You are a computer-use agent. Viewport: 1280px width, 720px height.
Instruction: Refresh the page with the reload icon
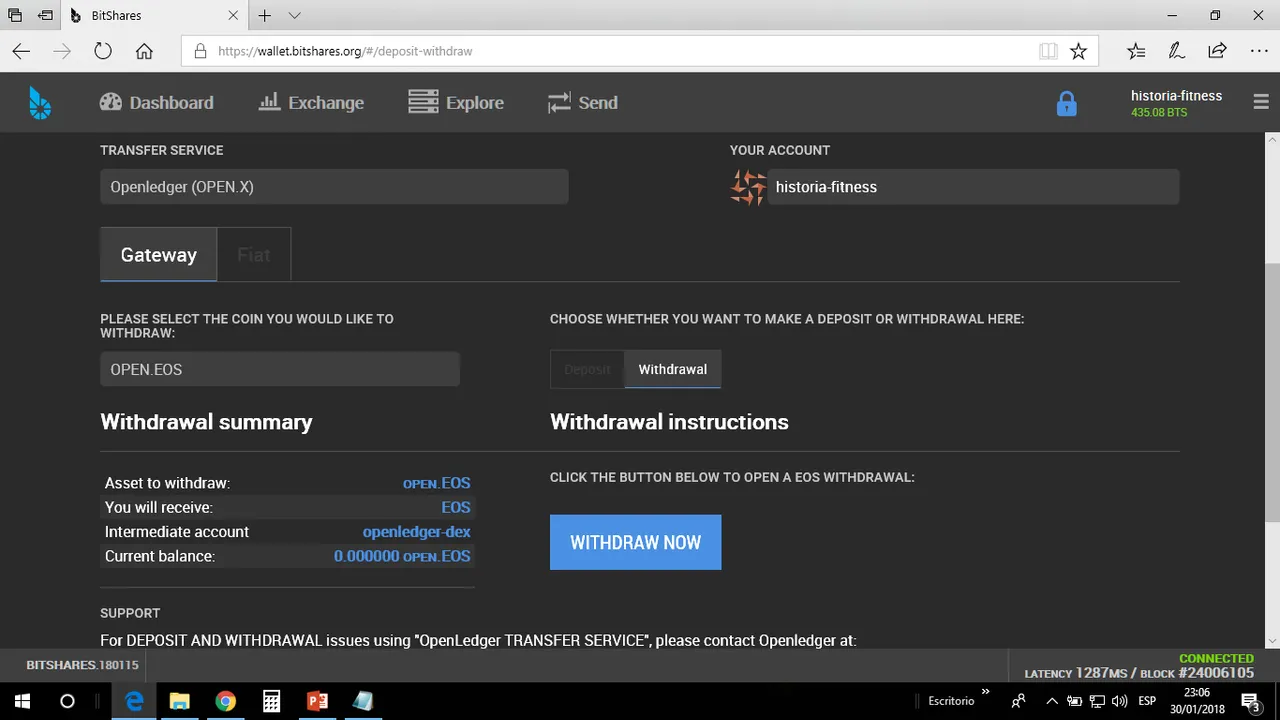click(x=103, y=51)
